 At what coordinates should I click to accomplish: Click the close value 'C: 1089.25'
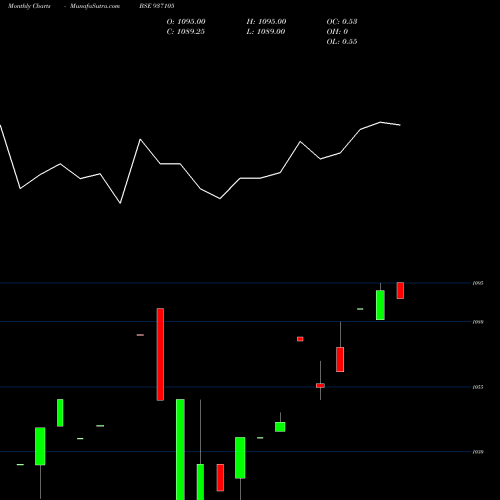click(x=186, y=32)
